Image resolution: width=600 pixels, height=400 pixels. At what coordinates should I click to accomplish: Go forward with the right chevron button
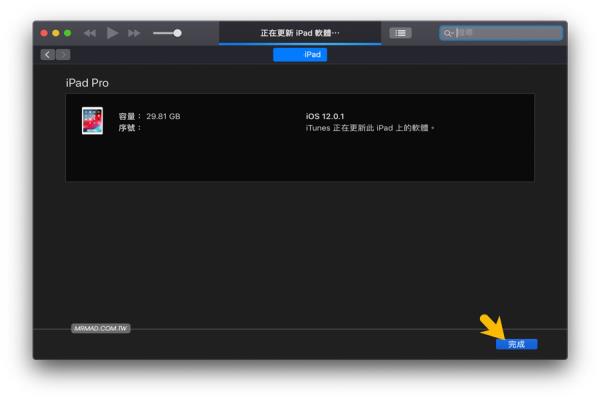pyautogui.click(x=63, y=55)
